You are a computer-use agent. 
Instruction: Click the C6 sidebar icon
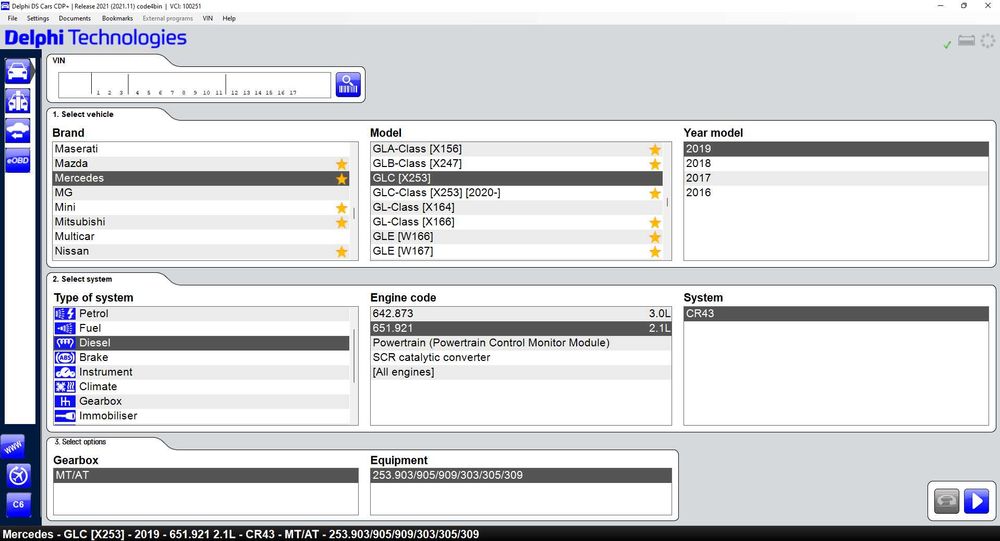coord(18,505)
